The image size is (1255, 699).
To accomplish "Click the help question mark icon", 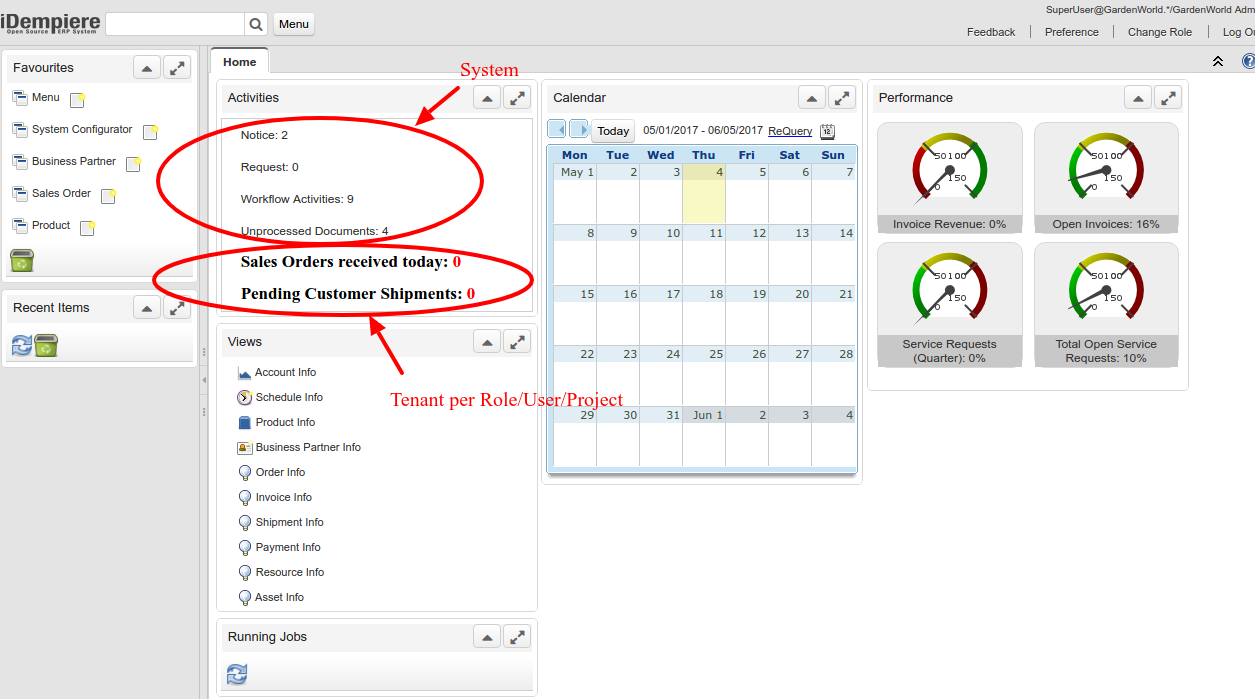I will pyautogui.click(x=1248, y=61).
